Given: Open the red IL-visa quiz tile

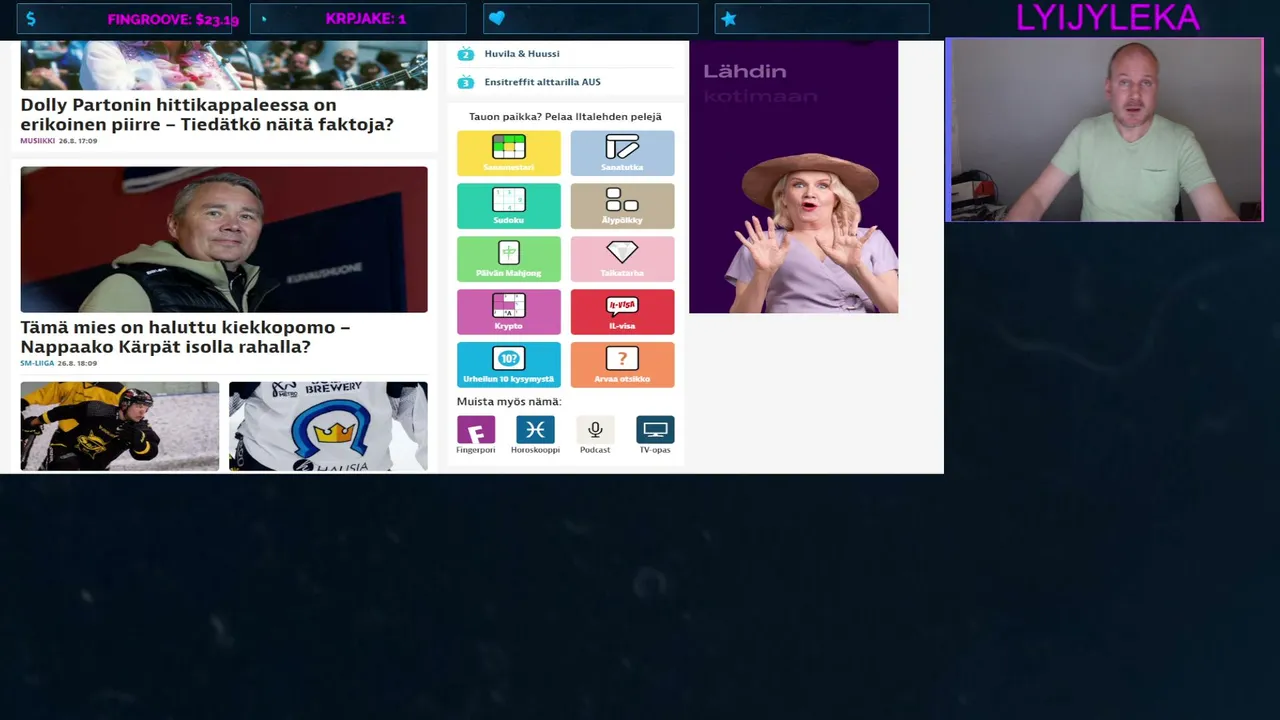Looking at the screenshot, I should [x=622, y=312].
